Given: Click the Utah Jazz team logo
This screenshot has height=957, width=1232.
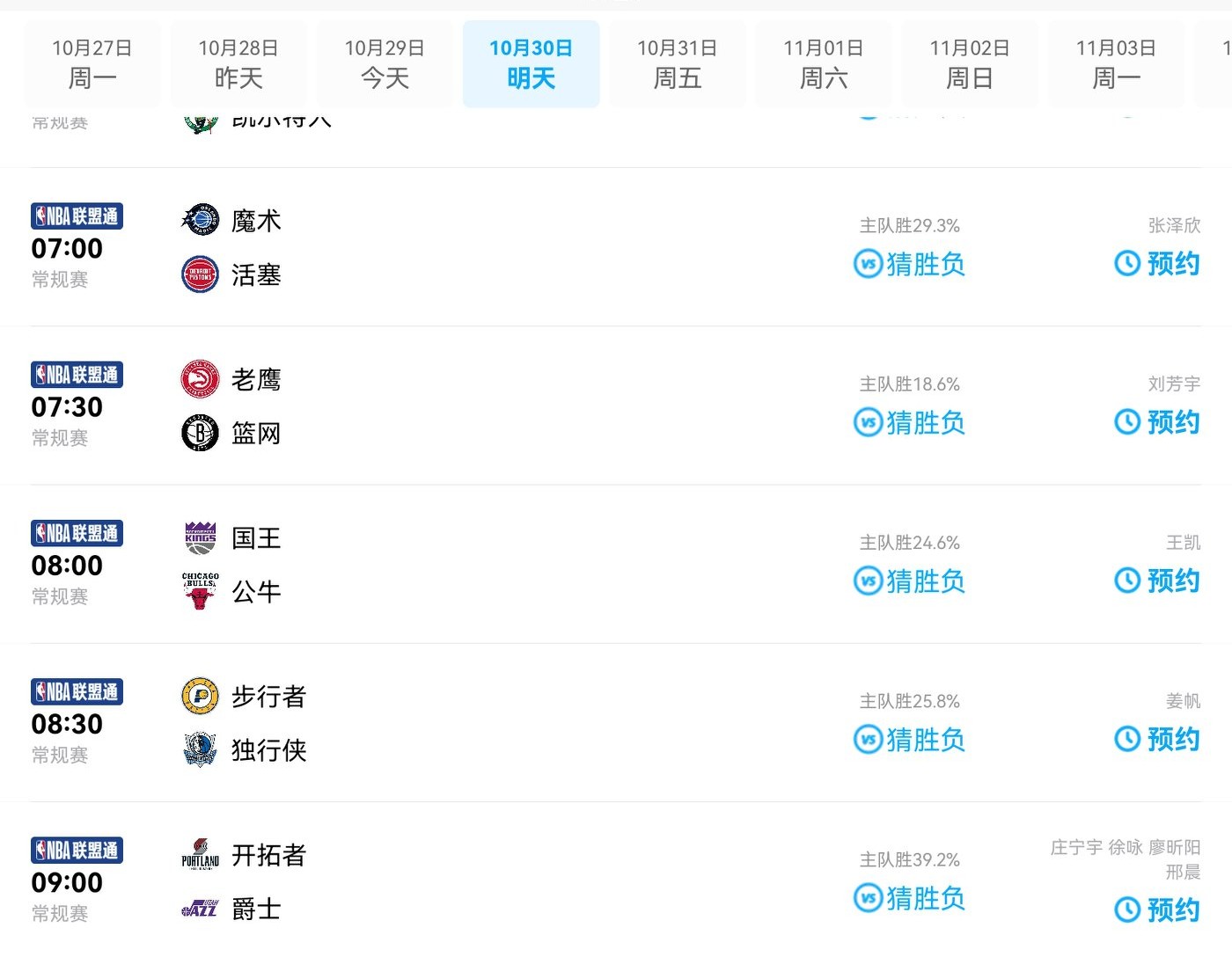Looking at the screenshot, I should coord(200,909).
